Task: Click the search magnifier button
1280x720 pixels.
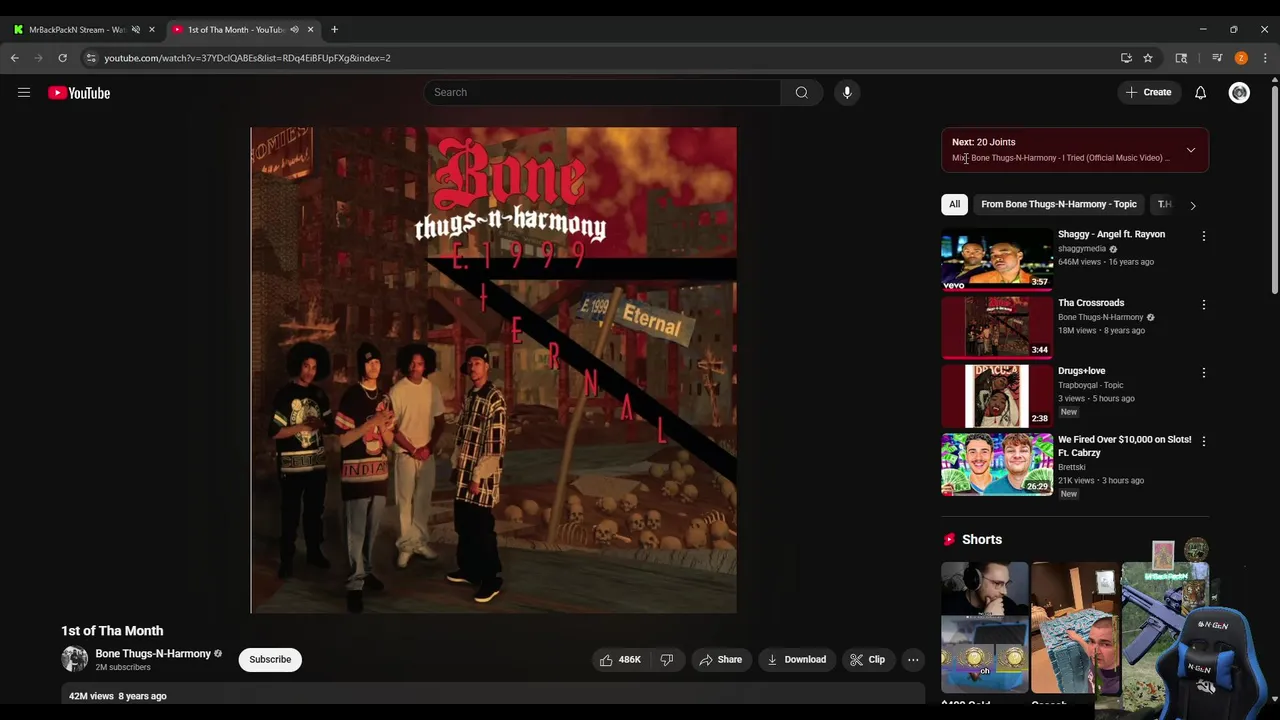Action: pyautogui.click(x=801, y=93)
